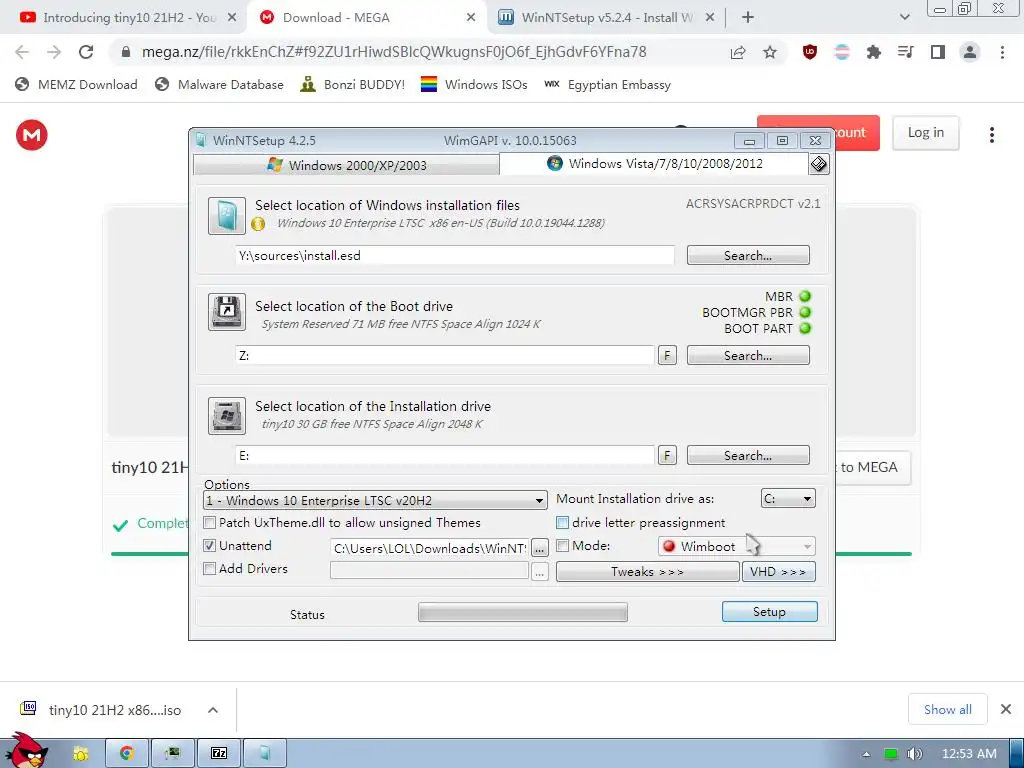1024x768 pixels.
Task: Click the BOOT PART green status light
Action: (805, 328)
